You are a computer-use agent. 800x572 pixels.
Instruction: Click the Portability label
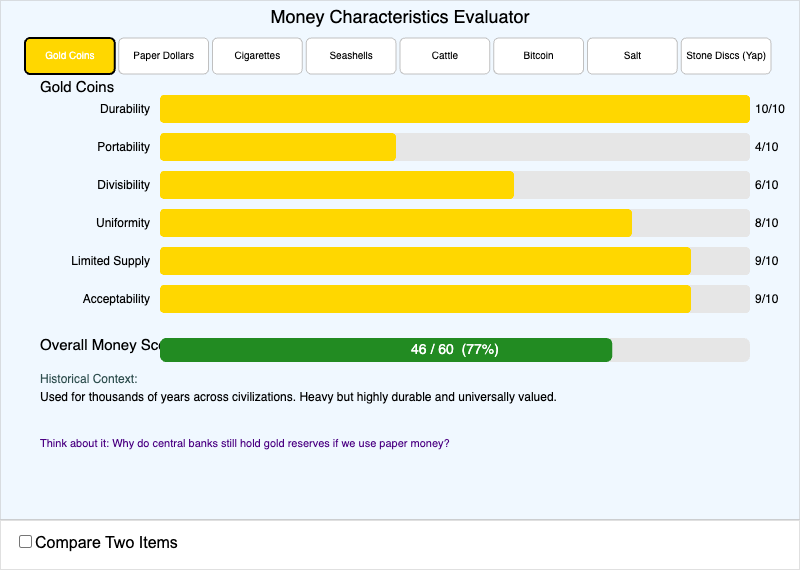pos(123,147)
